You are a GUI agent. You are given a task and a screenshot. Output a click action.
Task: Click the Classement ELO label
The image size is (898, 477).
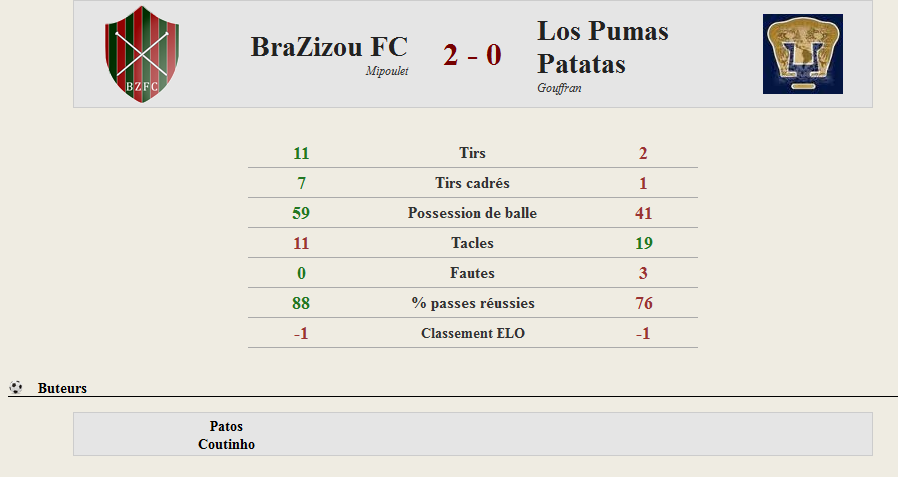(x=473, y=333)
